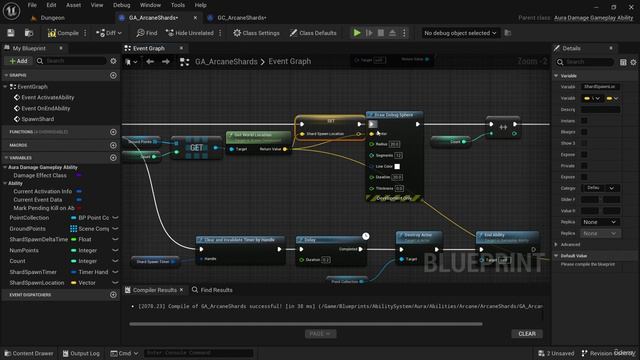This screenshot has width=640, height=360.
Task: Open the play options menu dots
Action: [x=404, y=33]
